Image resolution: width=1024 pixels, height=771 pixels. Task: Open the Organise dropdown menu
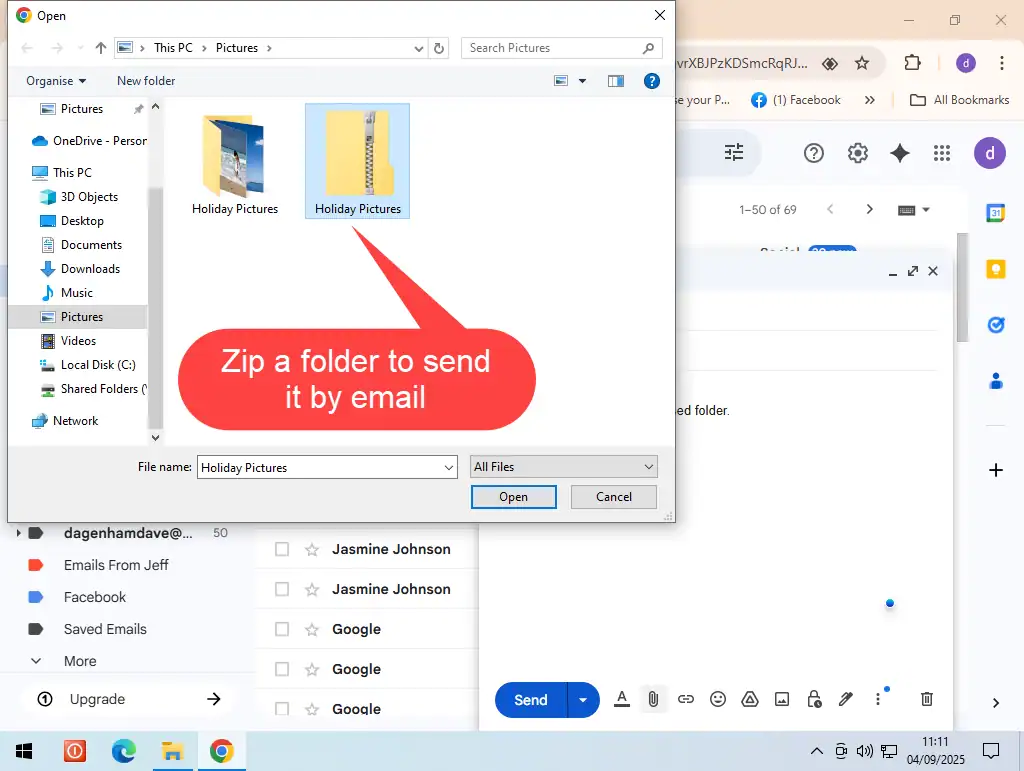pyautogui.click(x=56, y=81)
